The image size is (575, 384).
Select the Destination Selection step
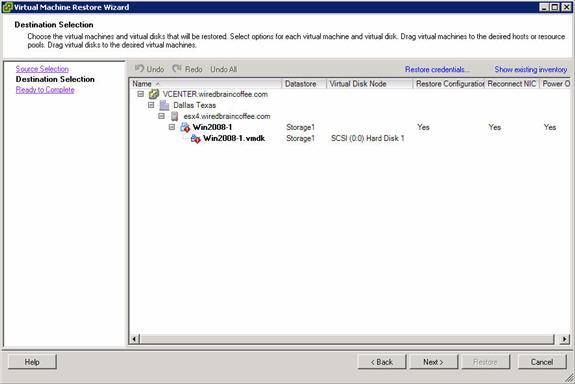[x=55, y=79]
